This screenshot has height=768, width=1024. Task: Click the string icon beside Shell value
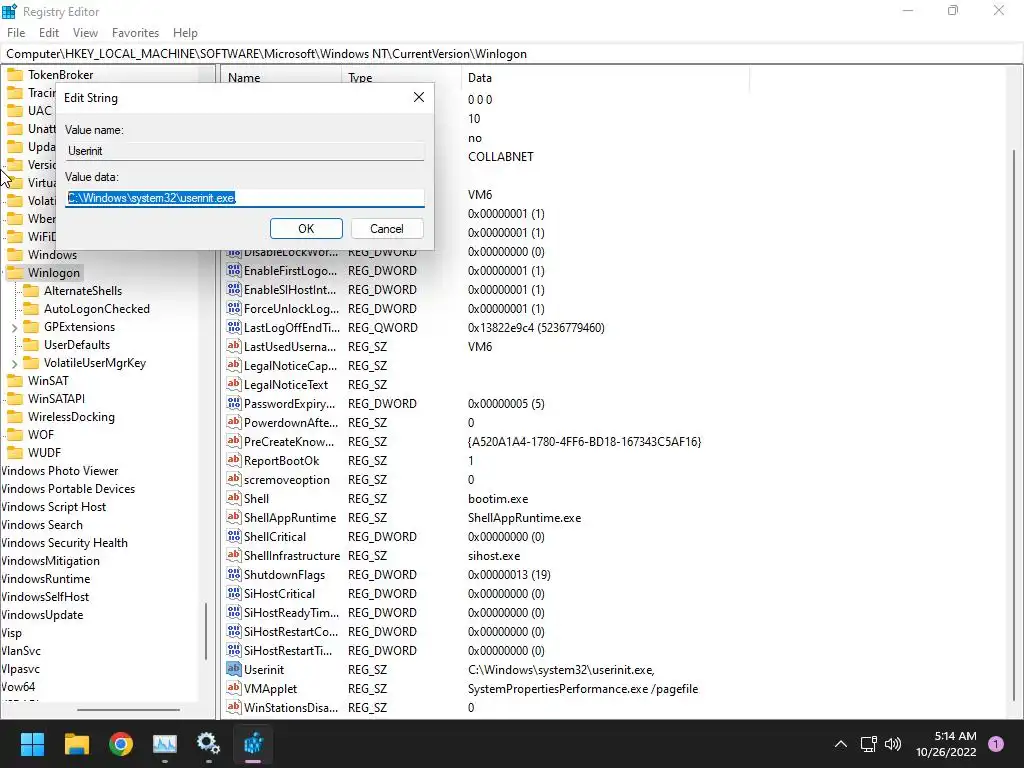[x=233, y=498]
